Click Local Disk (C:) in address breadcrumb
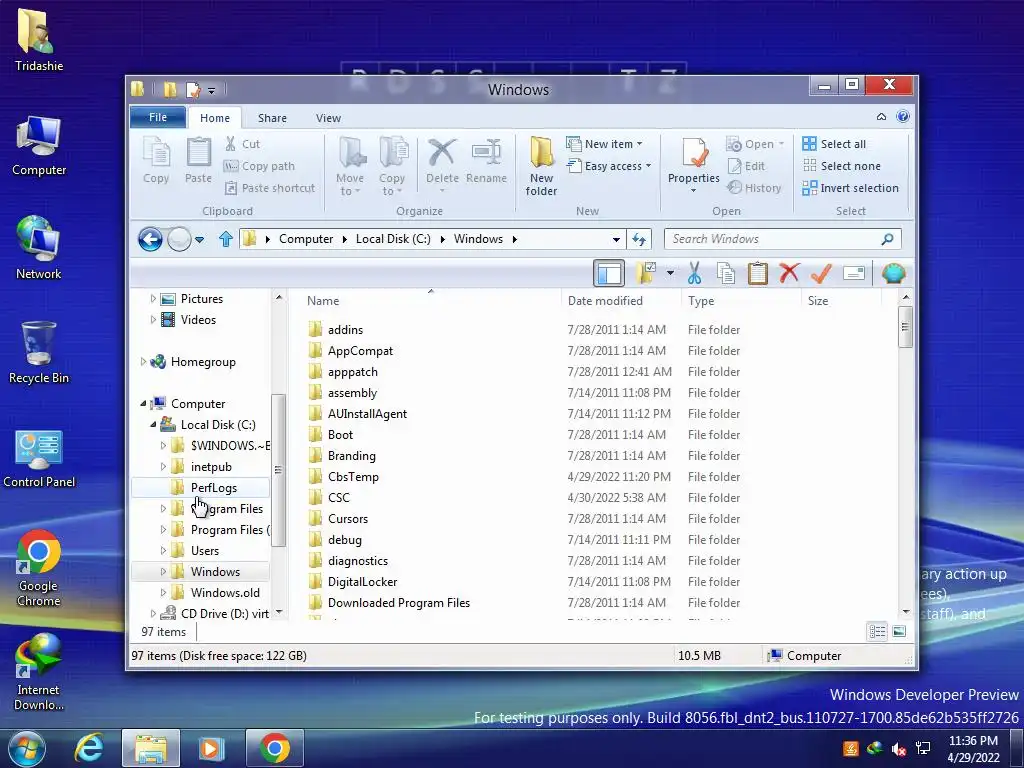 [x=393, y=239]
